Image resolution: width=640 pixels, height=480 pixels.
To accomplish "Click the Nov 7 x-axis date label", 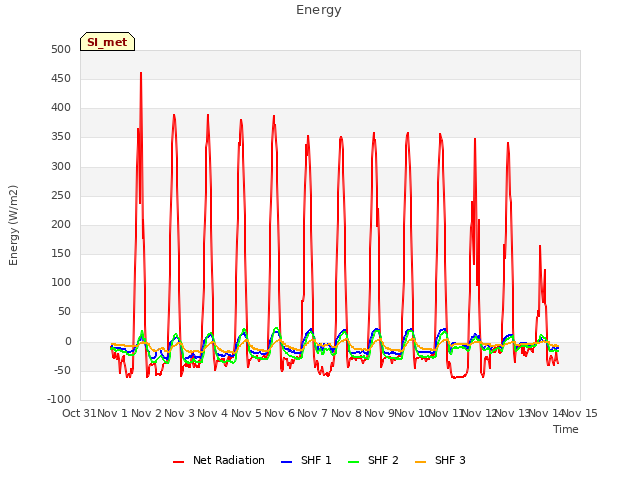I will pos(312,413).
